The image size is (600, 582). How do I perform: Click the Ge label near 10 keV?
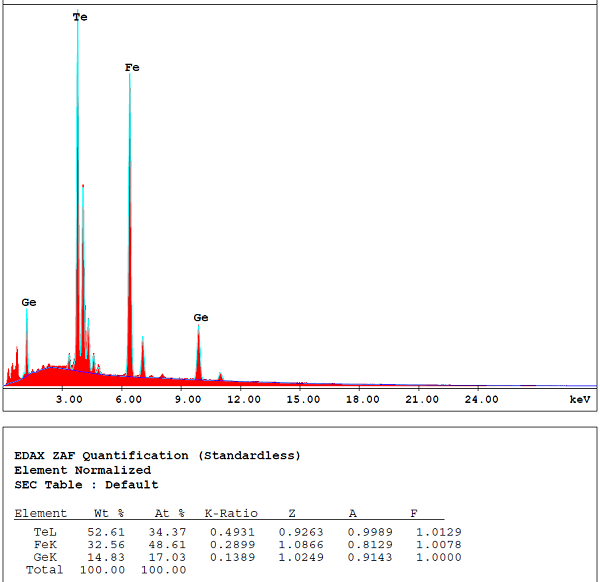(201, 318)
